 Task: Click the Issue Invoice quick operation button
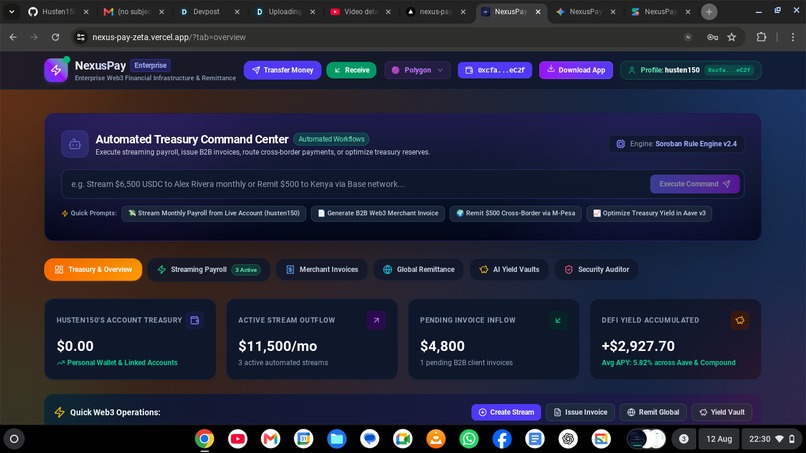(580, 412)
